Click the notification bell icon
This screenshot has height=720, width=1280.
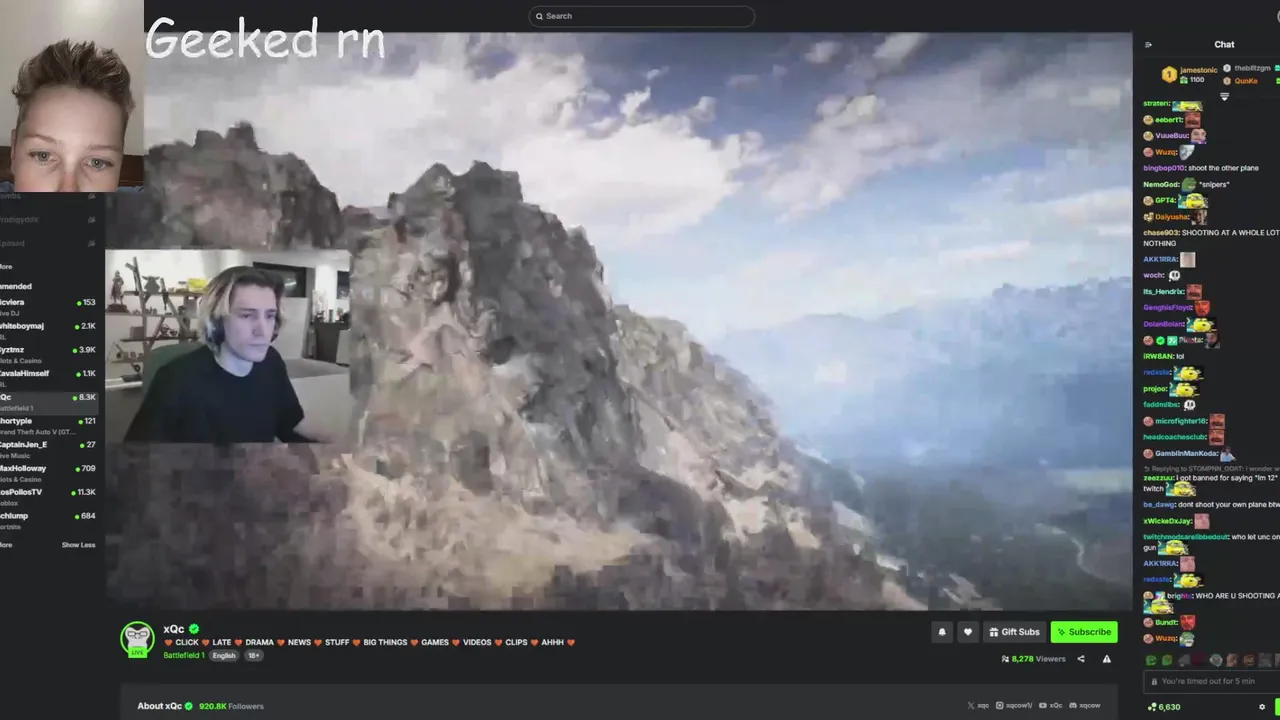[941, 632]
